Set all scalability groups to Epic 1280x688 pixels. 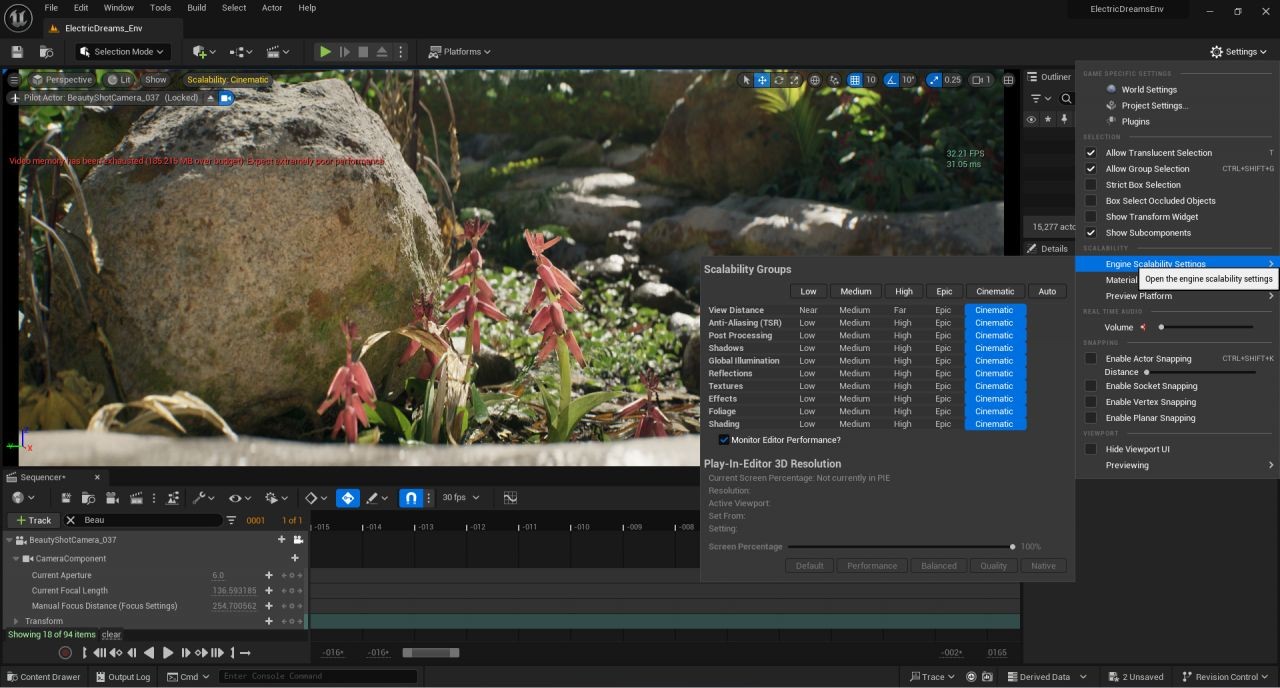(943, 291)
